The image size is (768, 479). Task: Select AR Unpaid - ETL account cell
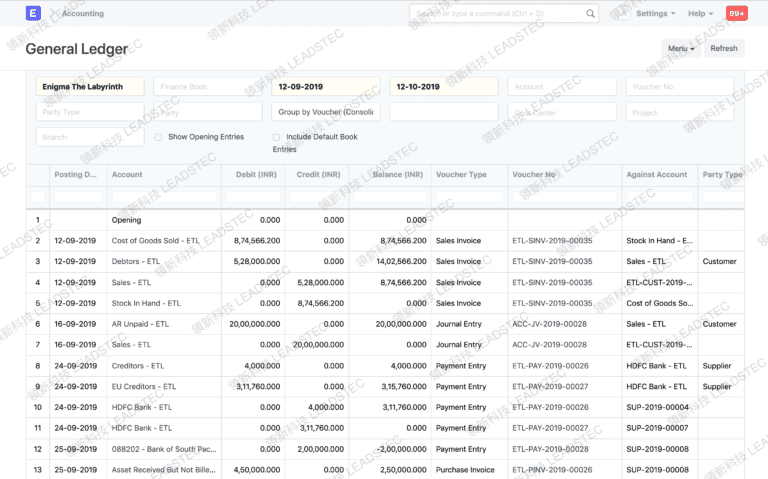coord(164,324)
